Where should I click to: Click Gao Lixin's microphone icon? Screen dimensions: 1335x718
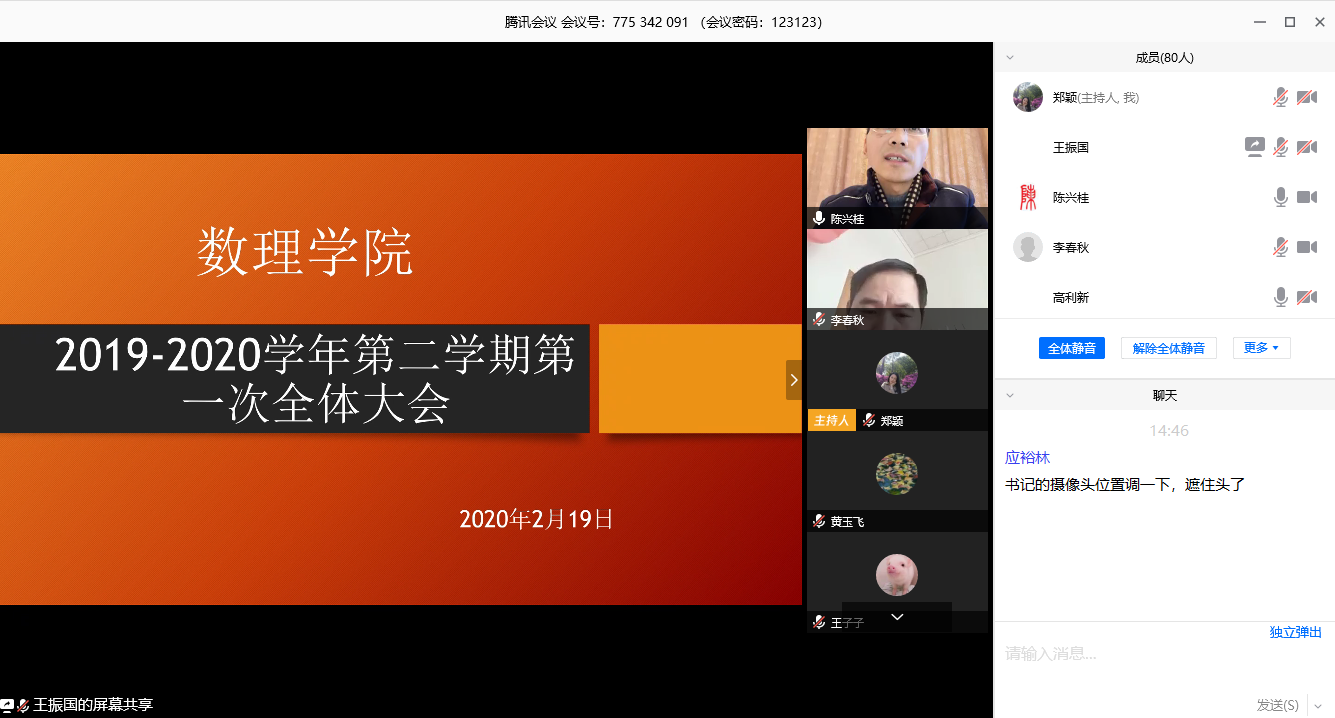(x=1280, y=297)
